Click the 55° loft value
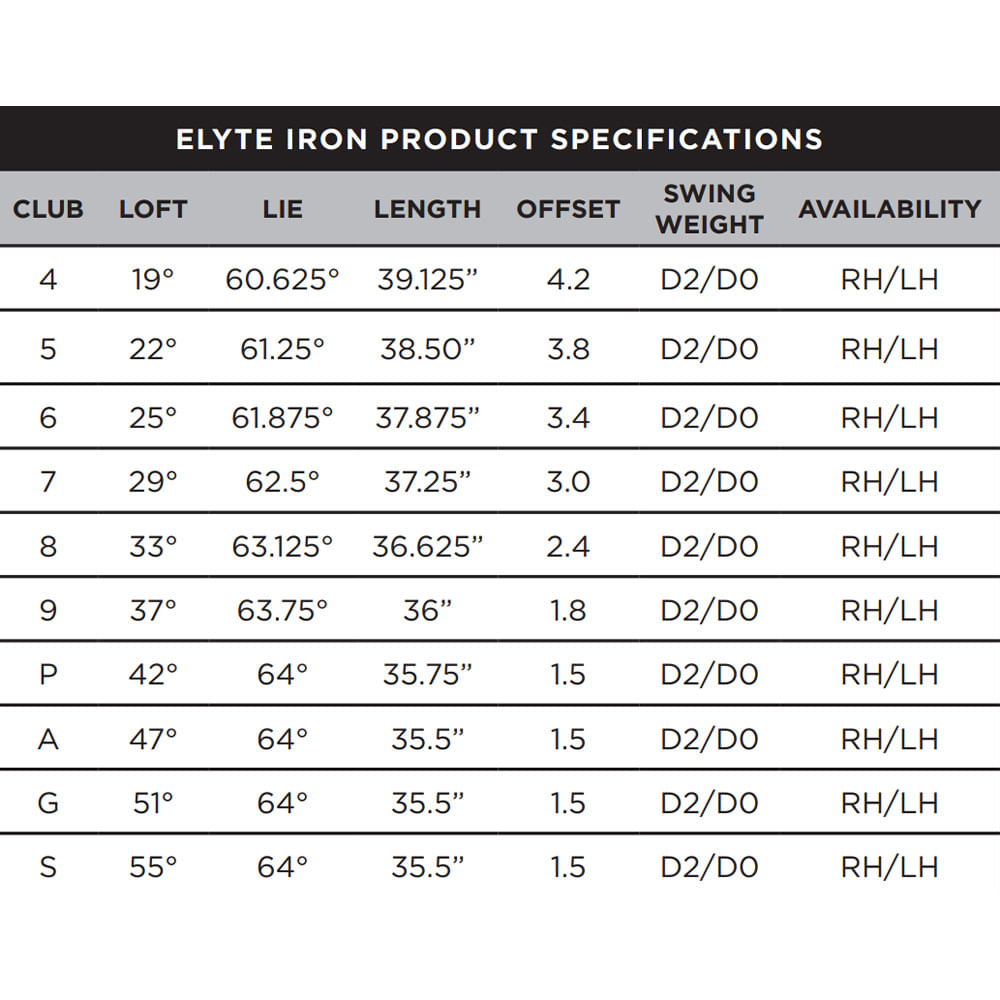The height and width of the screenshot is (1000, 1000). pos(153,867)
